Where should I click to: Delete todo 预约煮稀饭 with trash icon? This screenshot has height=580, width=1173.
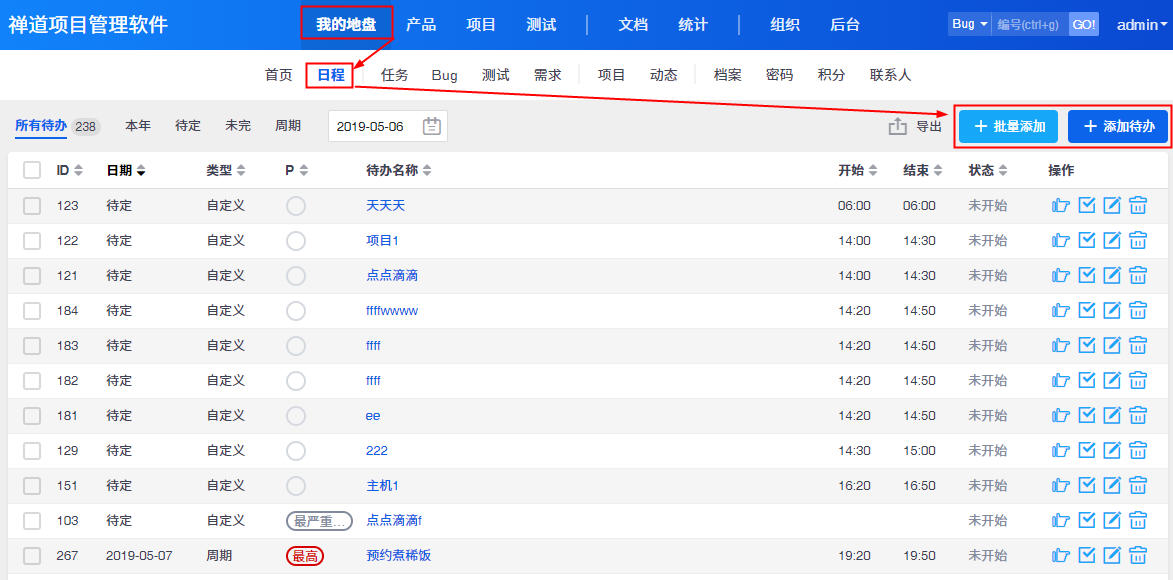pyautogui.click(x=1138, y=556)
